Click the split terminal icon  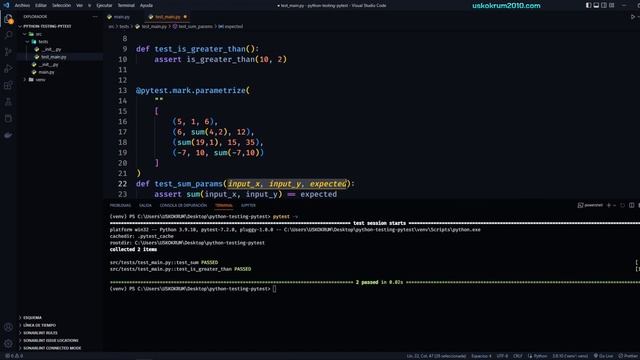point(631,205)
